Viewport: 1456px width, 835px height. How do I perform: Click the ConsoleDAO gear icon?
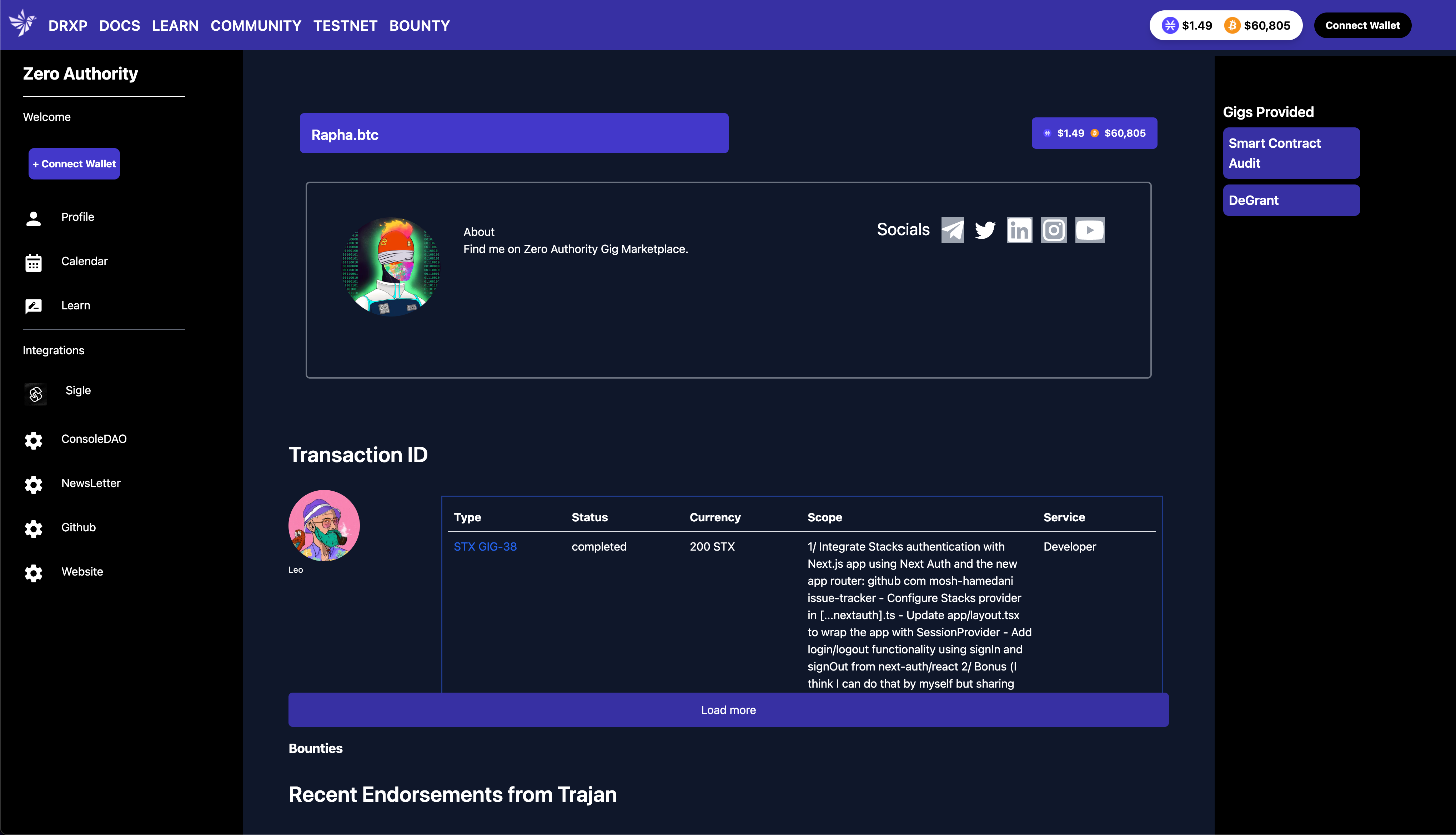coord(33,440)
